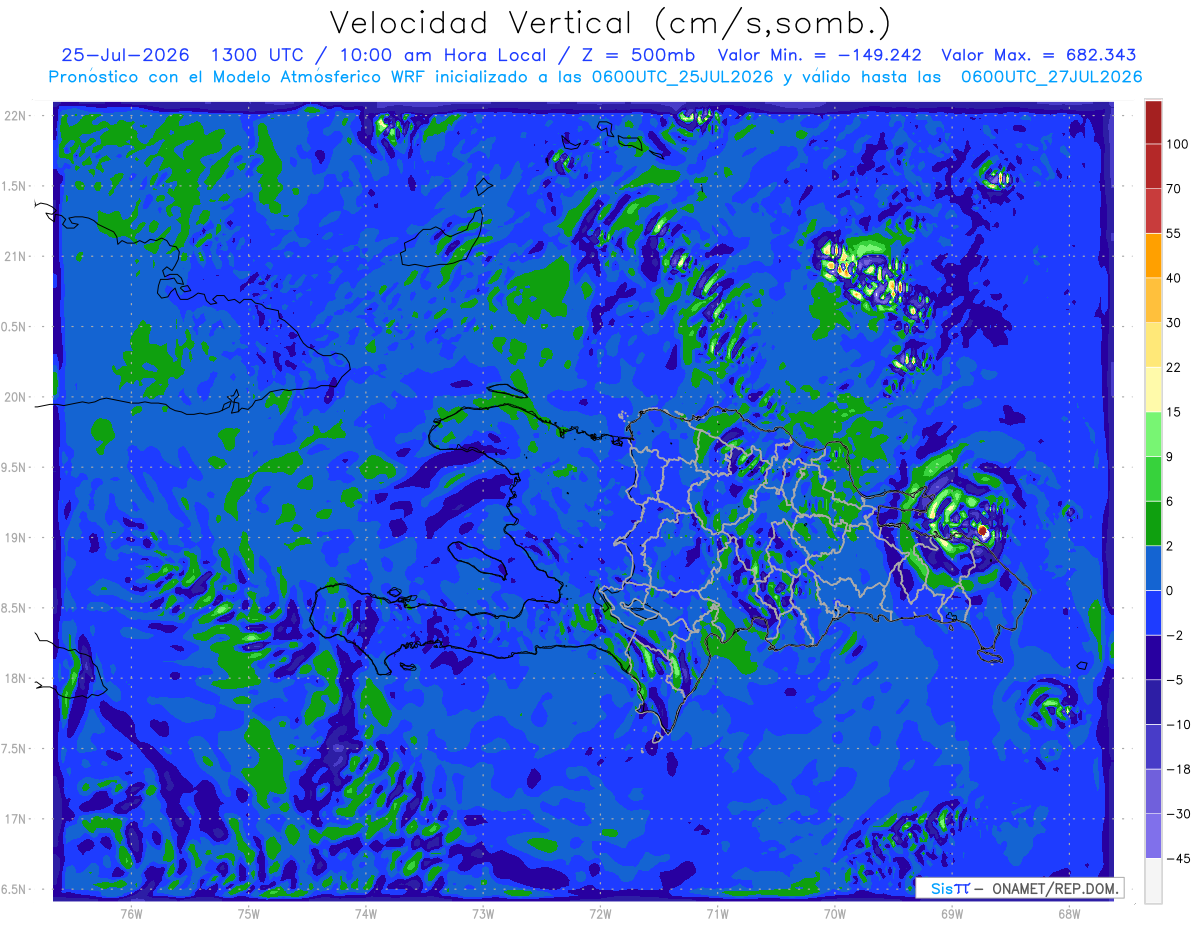
Task: Click the '15' color bar label
Action: tap(1174, 412)
